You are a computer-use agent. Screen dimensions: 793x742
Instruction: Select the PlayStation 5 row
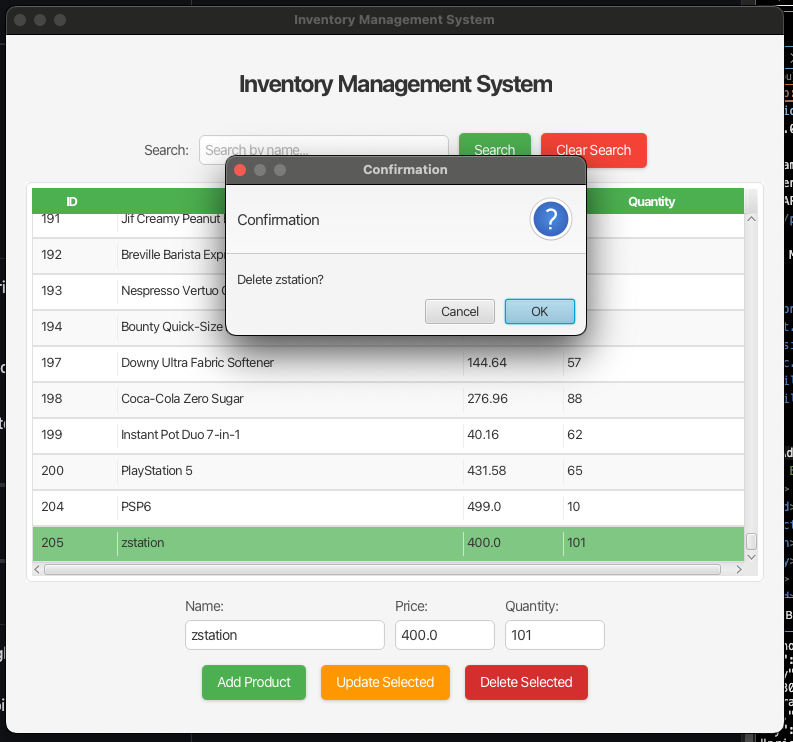pyautogui.click(x=388, y=470)
